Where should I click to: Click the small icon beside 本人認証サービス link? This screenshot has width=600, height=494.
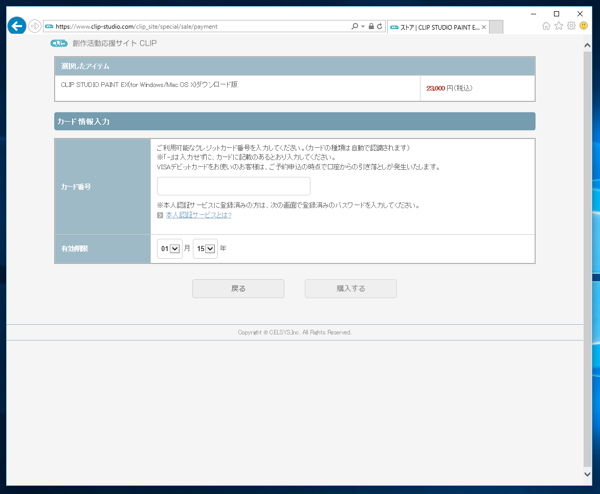160,215
